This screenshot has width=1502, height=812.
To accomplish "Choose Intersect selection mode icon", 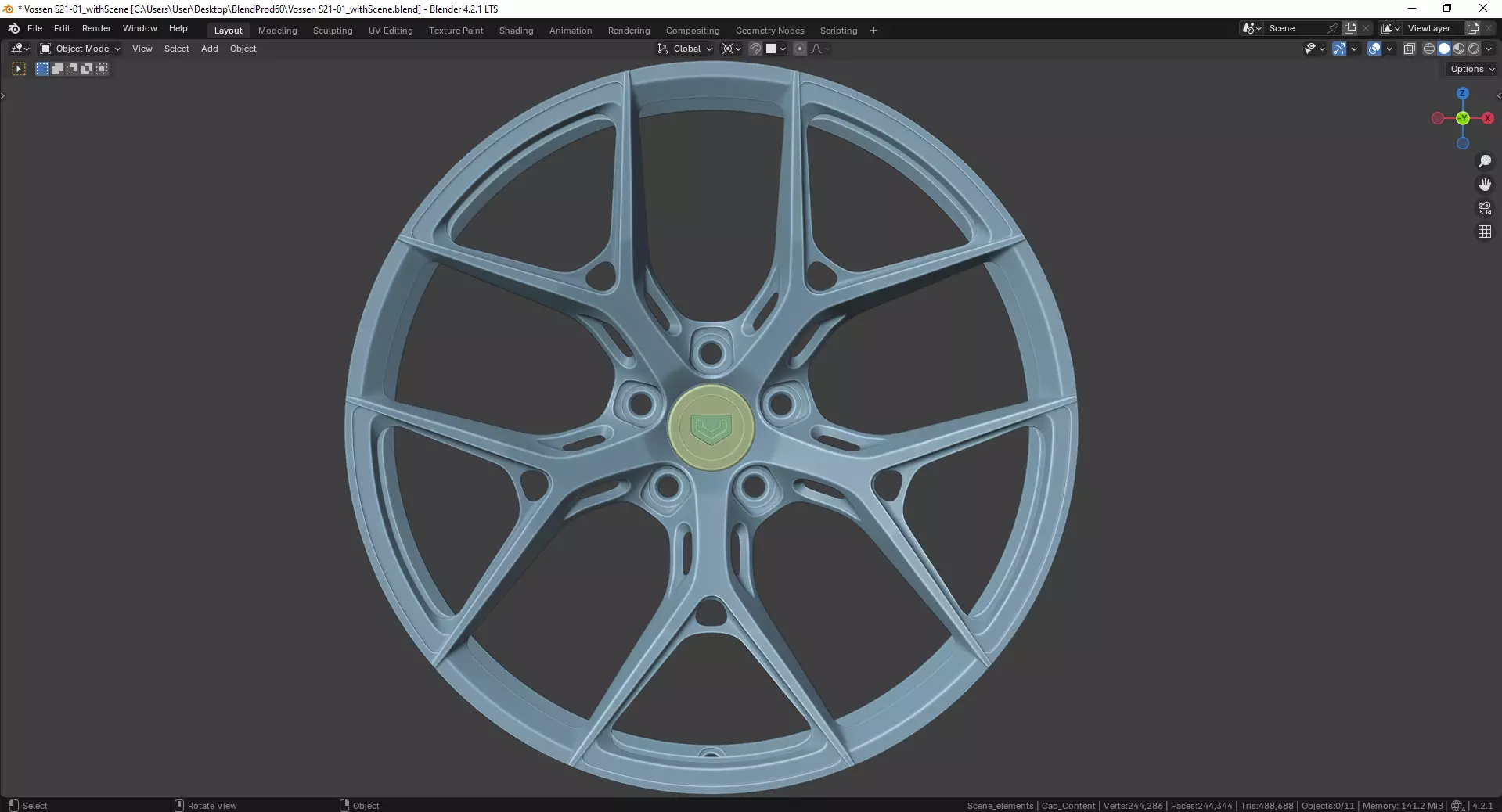I will pos(102,69).
